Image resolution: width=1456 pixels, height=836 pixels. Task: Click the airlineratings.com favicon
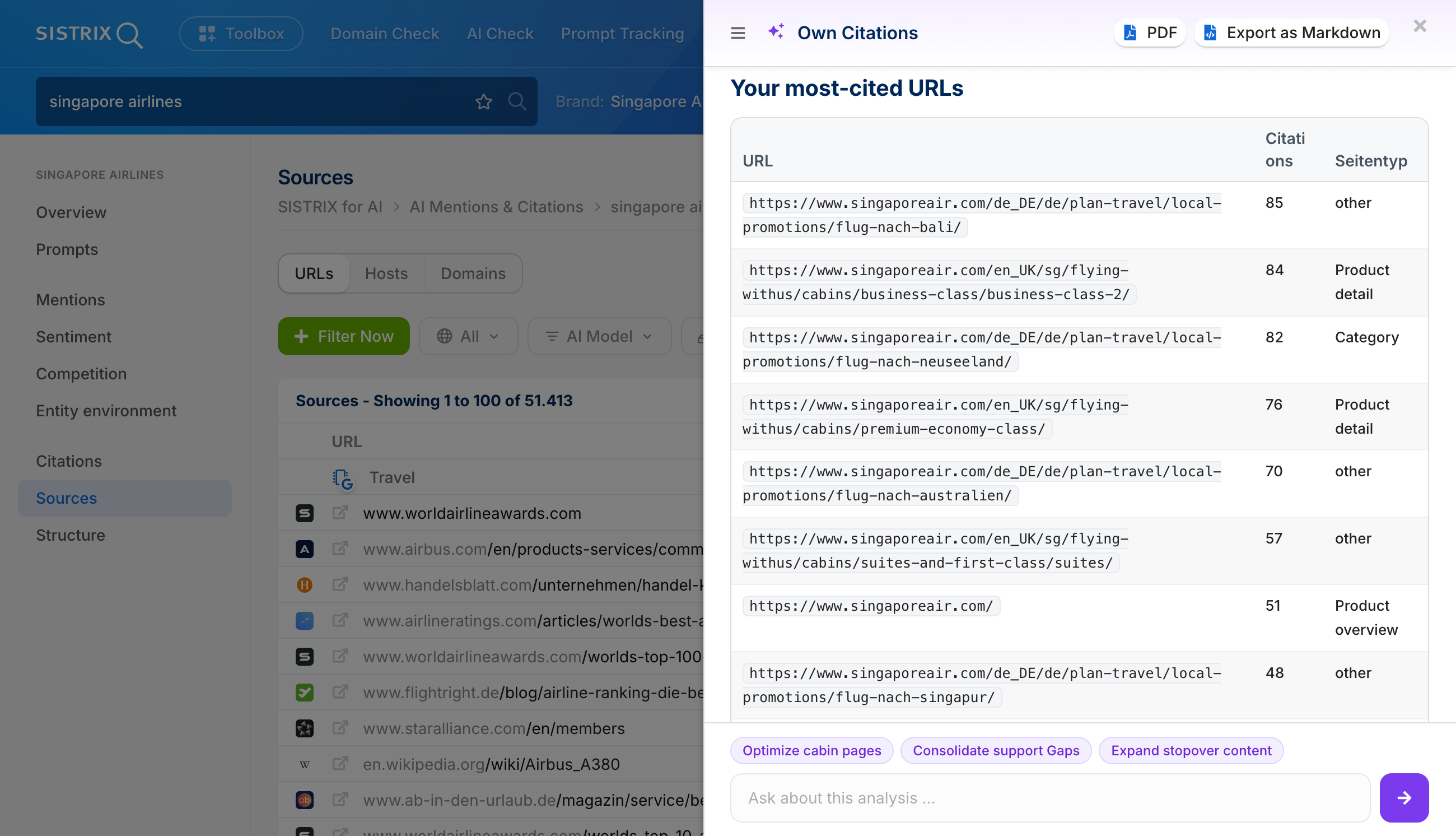click(305, 621)
